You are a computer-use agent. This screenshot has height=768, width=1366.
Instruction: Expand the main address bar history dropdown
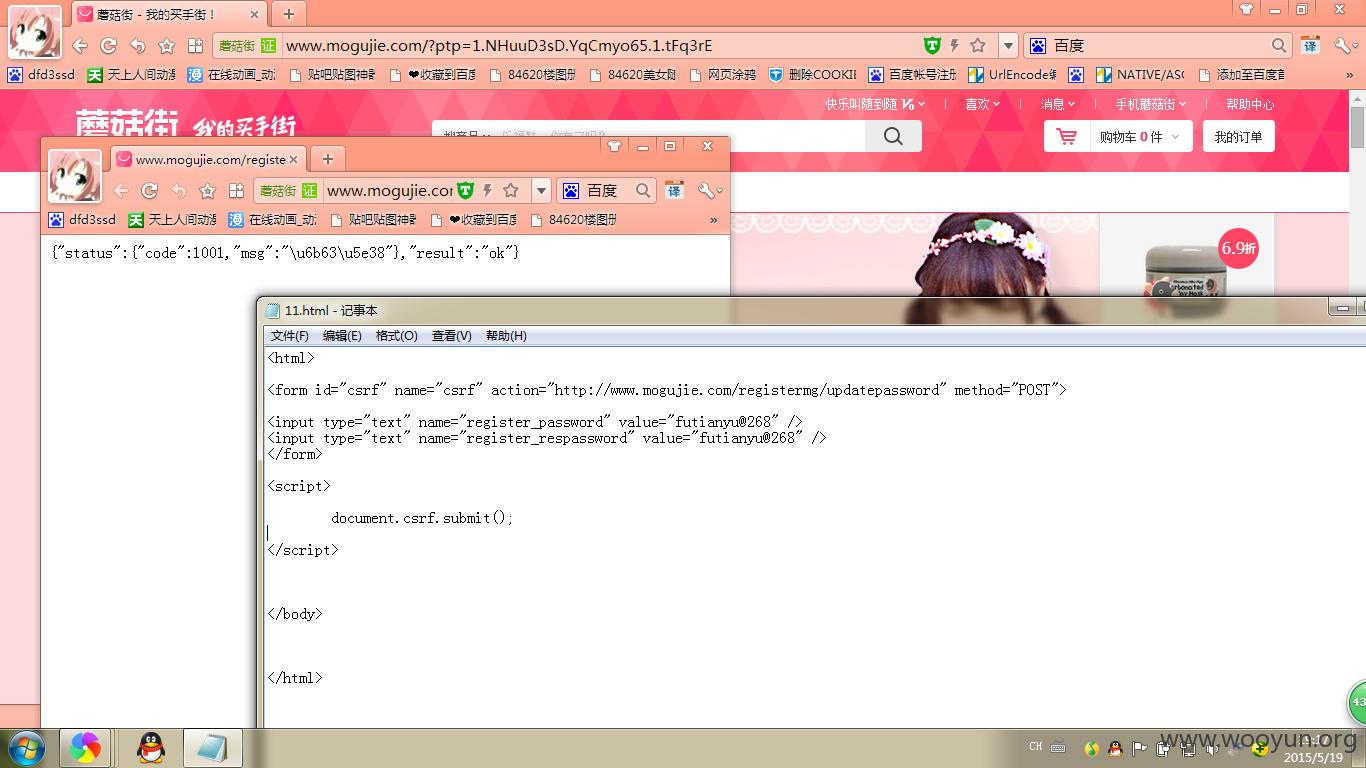tap(1008, 45)
